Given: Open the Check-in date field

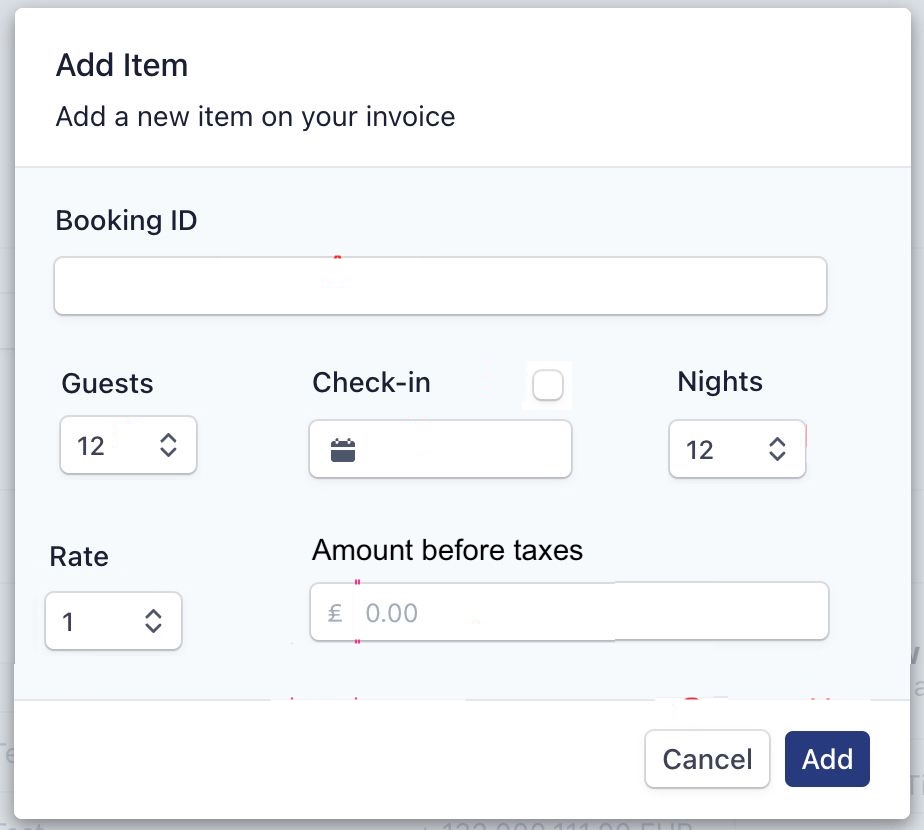Looking at the screenshot, I should tap(460, 450).
